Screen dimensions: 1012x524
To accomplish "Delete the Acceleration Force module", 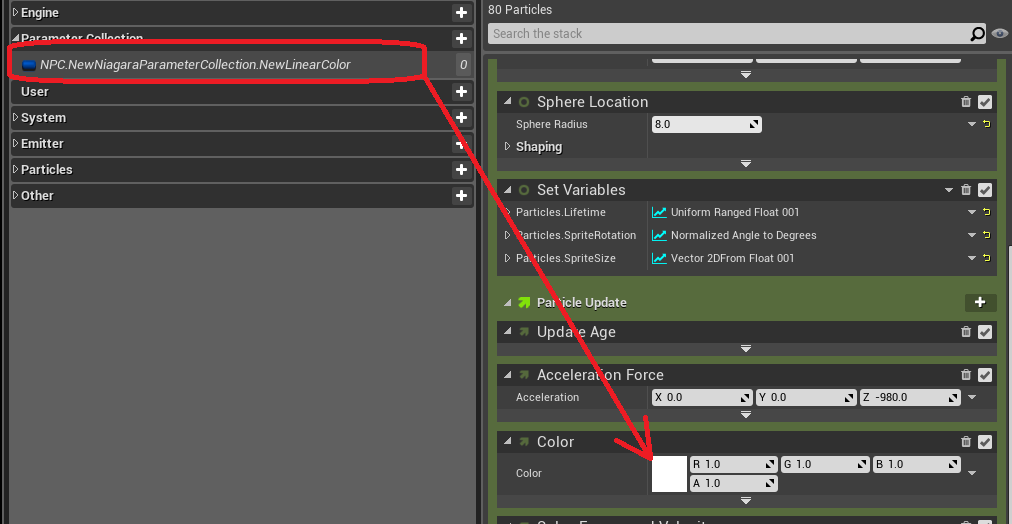I will (x=966, y=375).
